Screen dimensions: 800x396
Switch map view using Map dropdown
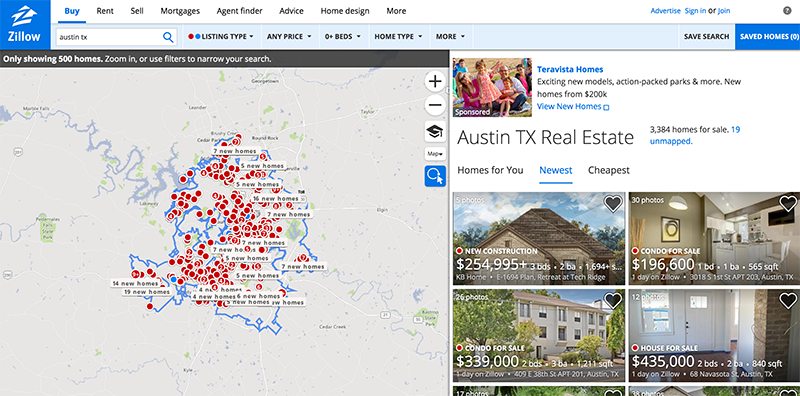[x=435, y=154]
